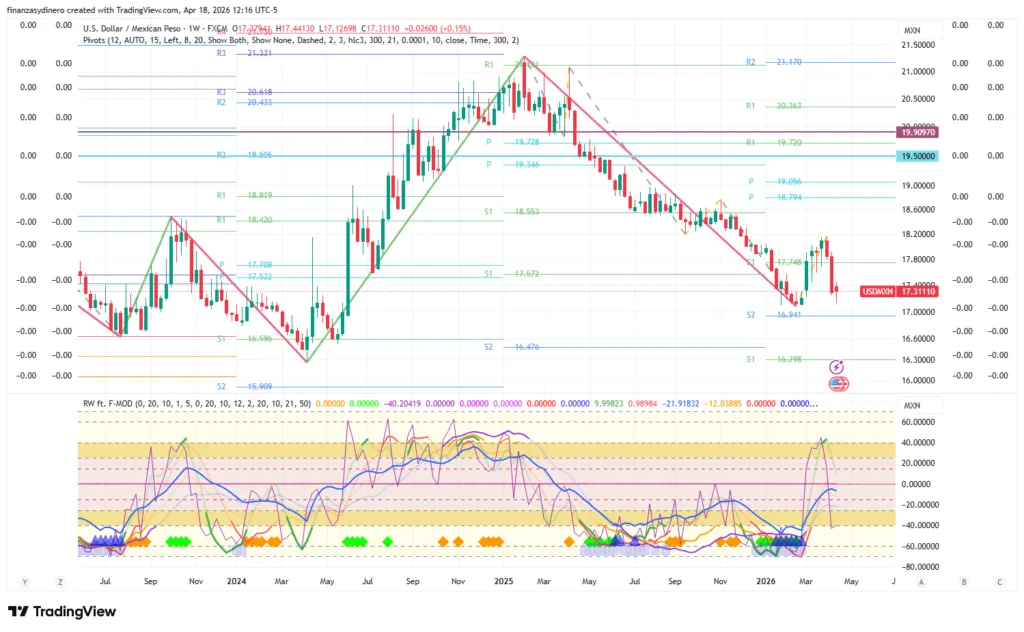The image size is (1024, 632).
Task: Click the purple lightning event icon
Action: pos(837,368)
